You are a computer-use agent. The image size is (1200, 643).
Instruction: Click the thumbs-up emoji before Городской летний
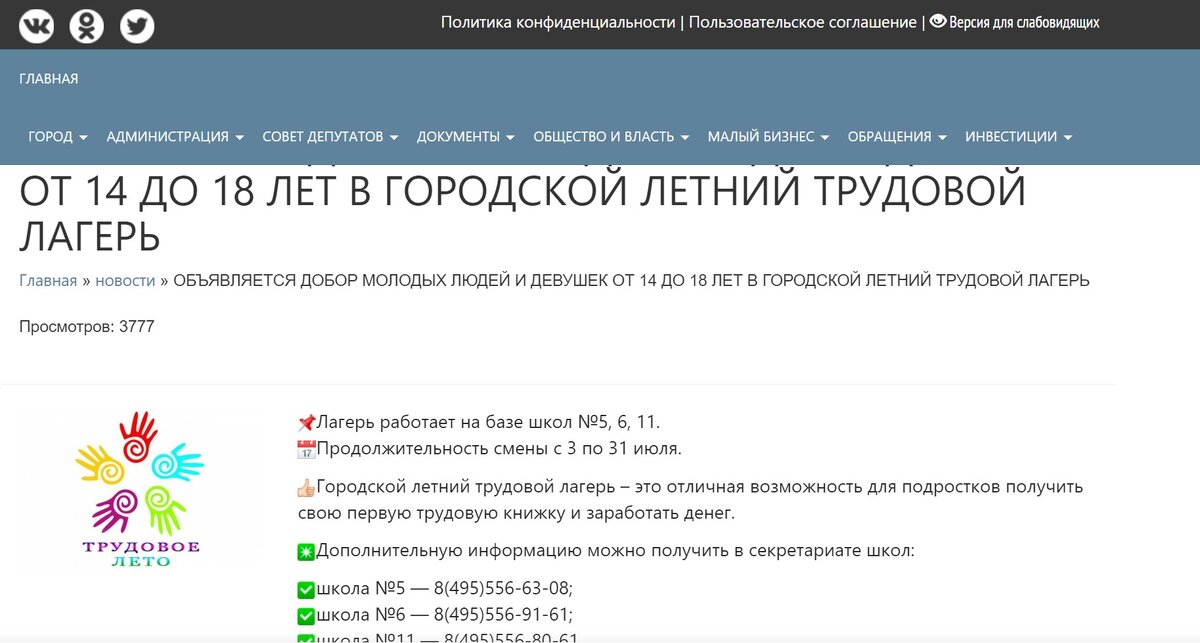click(307, 488)
